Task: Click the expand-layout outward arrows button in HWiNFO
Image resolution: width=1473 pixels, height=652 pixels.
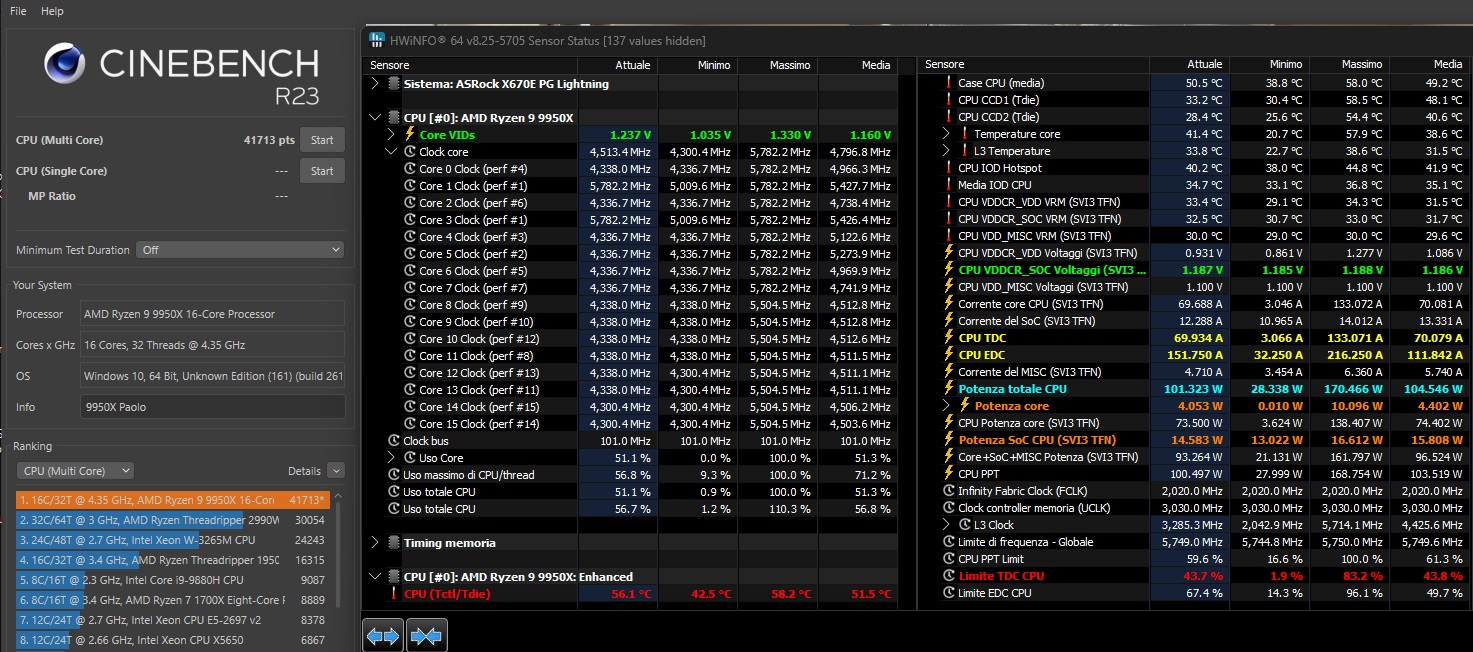Action: [x=383, y=635]
